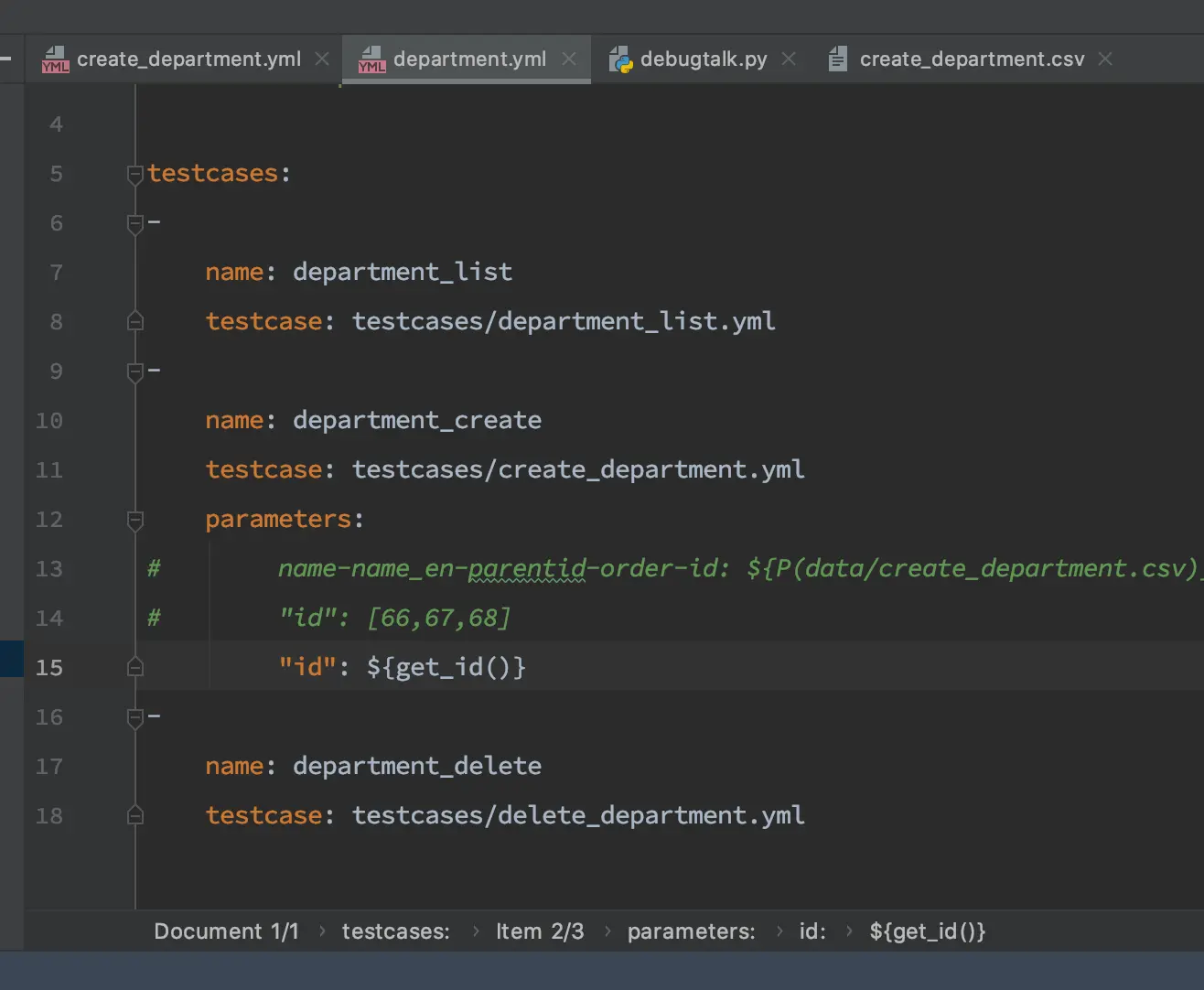Screen dimensions: 1204x990
Task: Click the testcase key on line 11
Action: tap(263, 469)
